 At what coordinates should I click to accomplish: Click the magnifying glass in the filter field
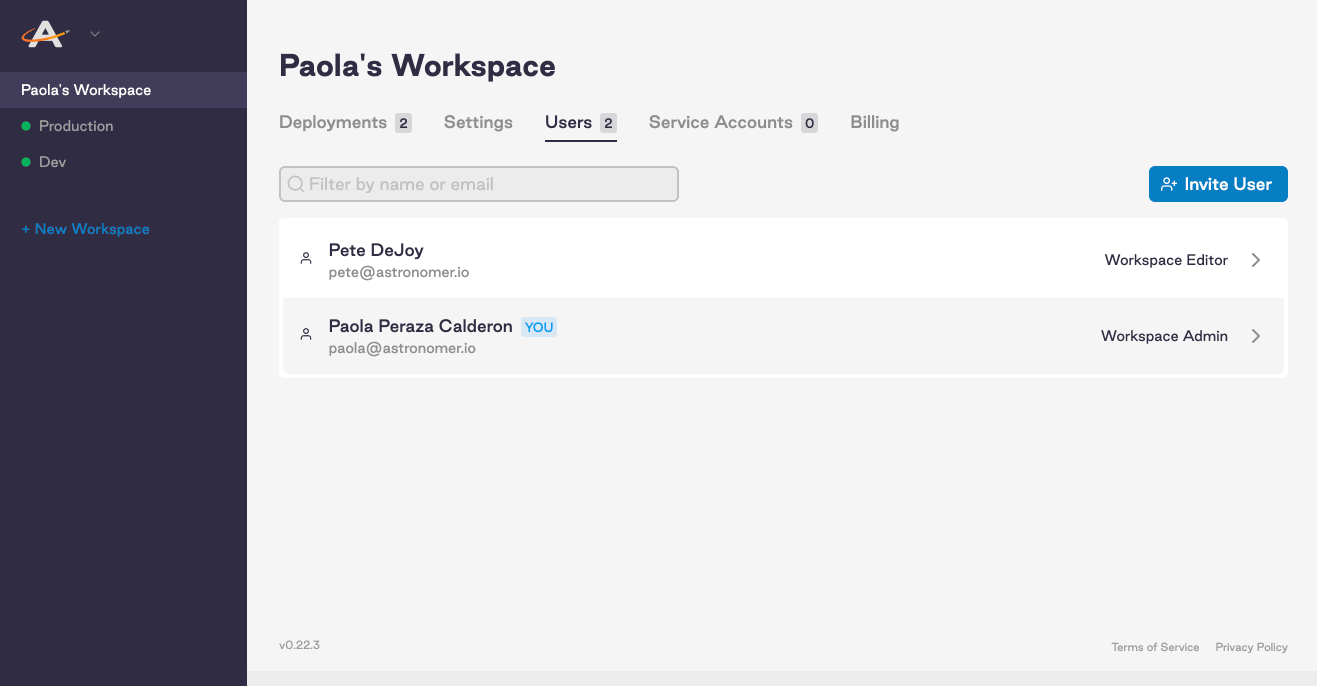[x=295, y=184]
